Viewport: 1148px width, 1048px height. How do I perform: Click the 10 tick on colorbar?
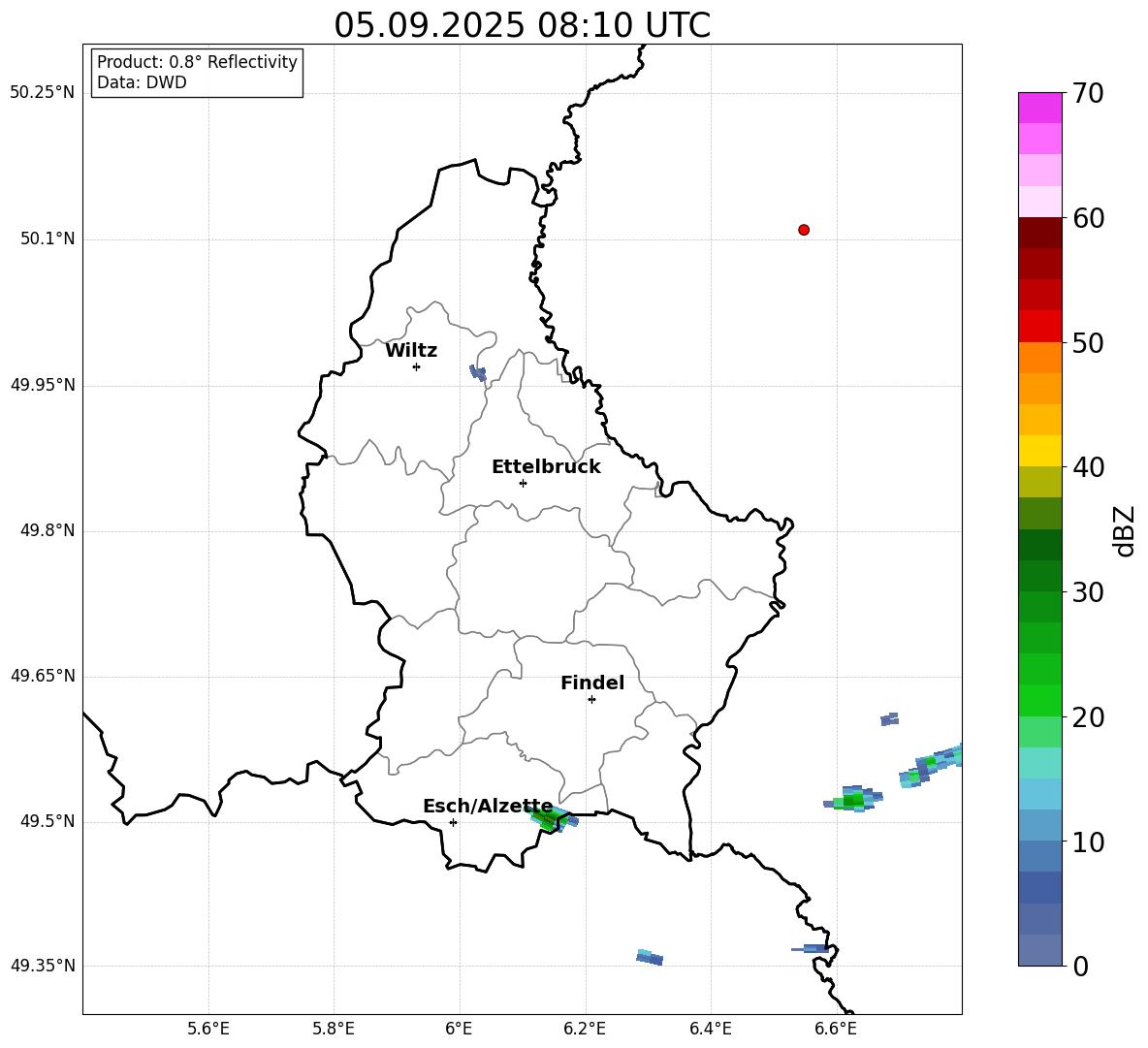coord(1088,842)
